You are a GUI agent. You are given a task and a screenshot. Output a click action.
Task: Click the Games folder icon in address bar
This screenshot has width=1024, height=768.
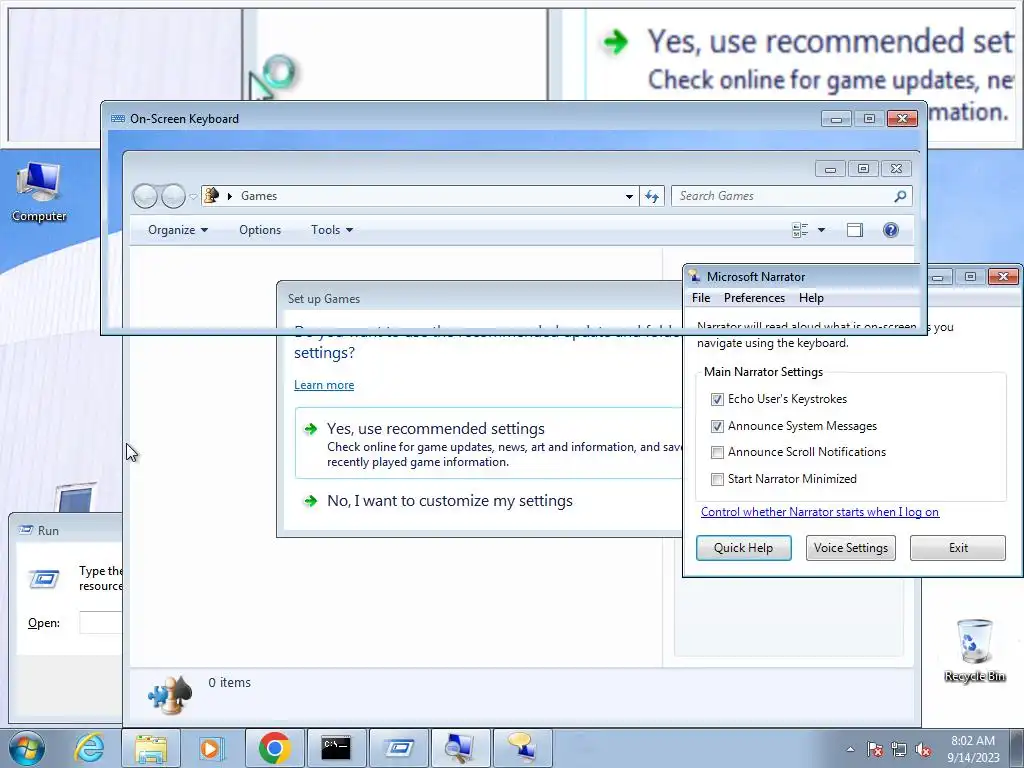click(x=212, y=195)
